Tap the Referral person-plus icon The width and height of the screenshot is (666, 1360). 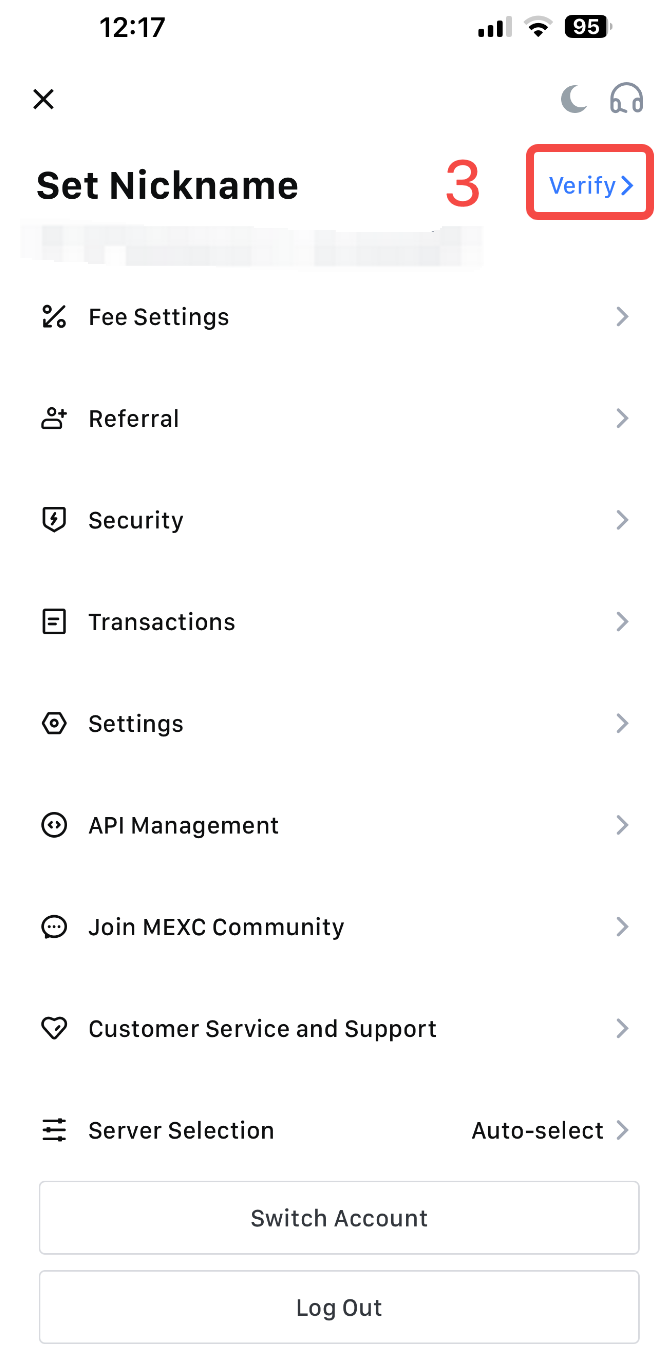tap(54, 419)
